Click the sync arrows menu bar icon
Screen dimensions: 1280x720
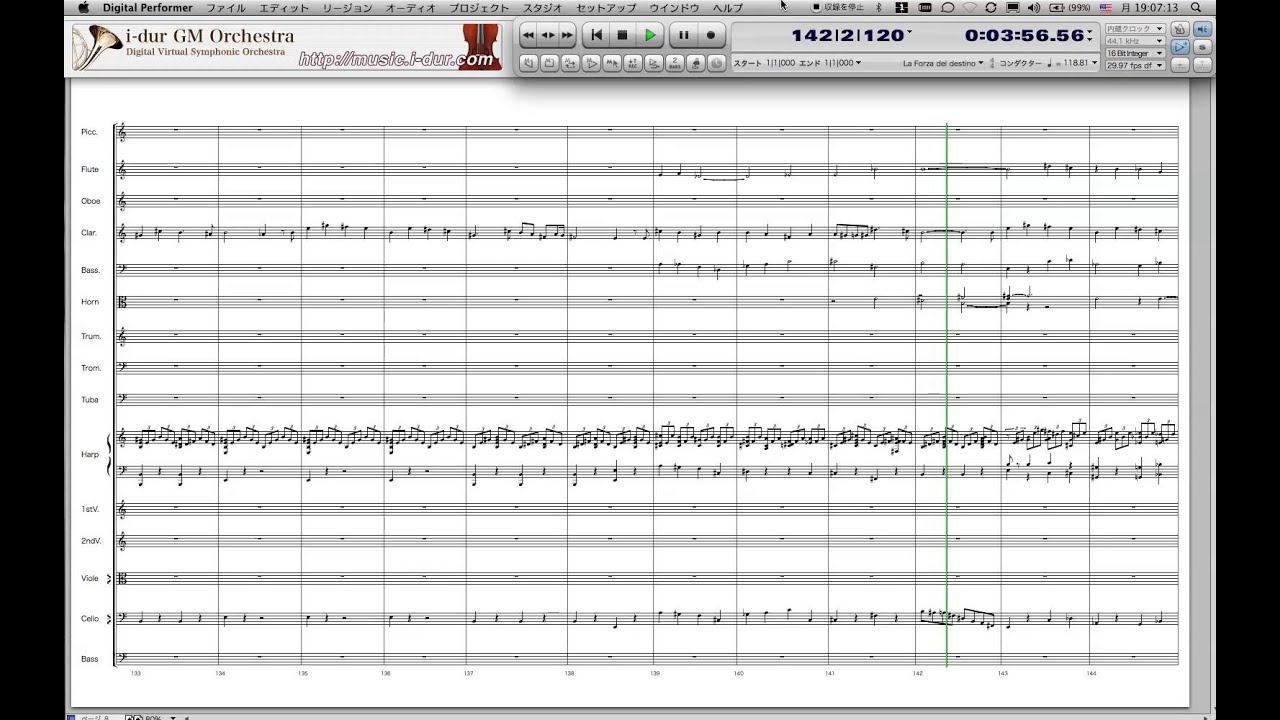point(991,8)
